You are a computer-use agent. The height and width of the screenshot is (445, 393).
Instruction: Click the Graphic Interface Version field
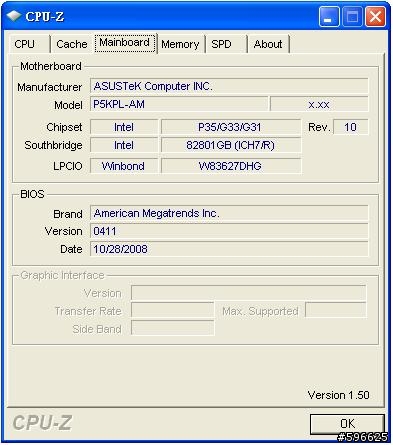(x=249, y=293)
